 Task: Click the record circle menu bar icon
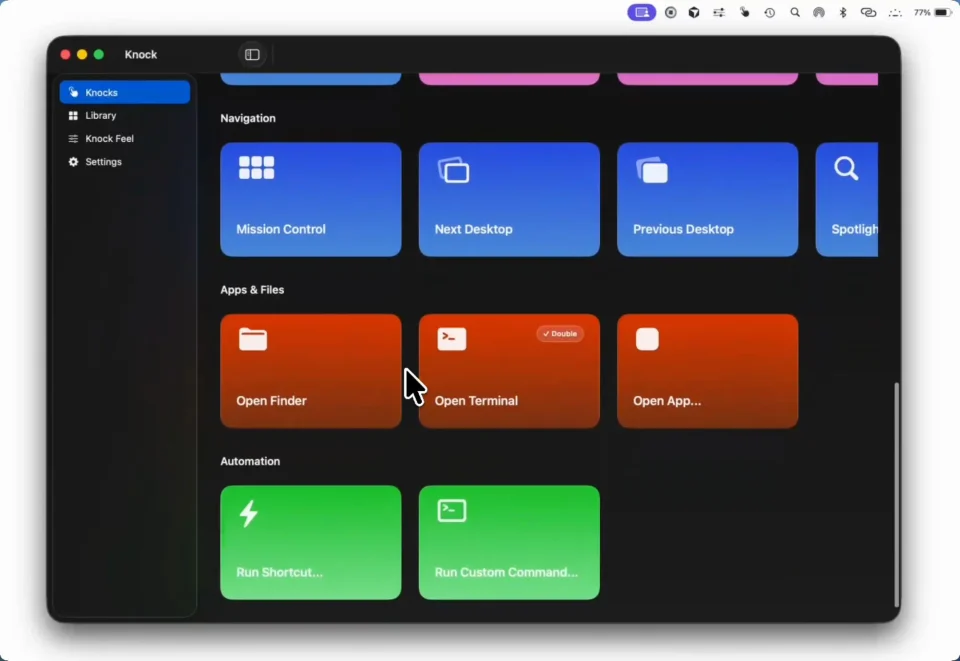tap(670, 12)
